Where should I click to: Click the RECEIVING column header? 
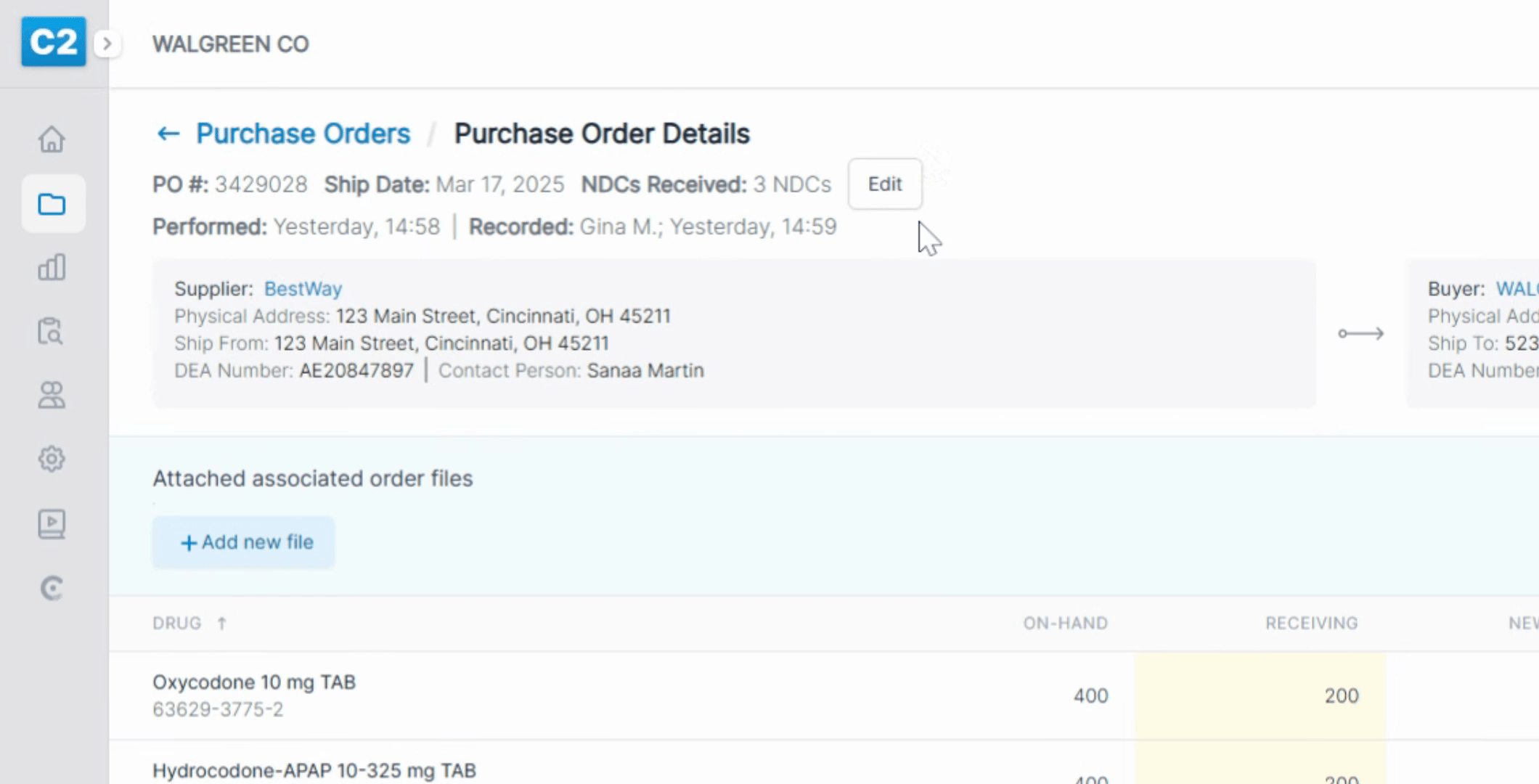pyautogui.click(x=1311, y=624)
